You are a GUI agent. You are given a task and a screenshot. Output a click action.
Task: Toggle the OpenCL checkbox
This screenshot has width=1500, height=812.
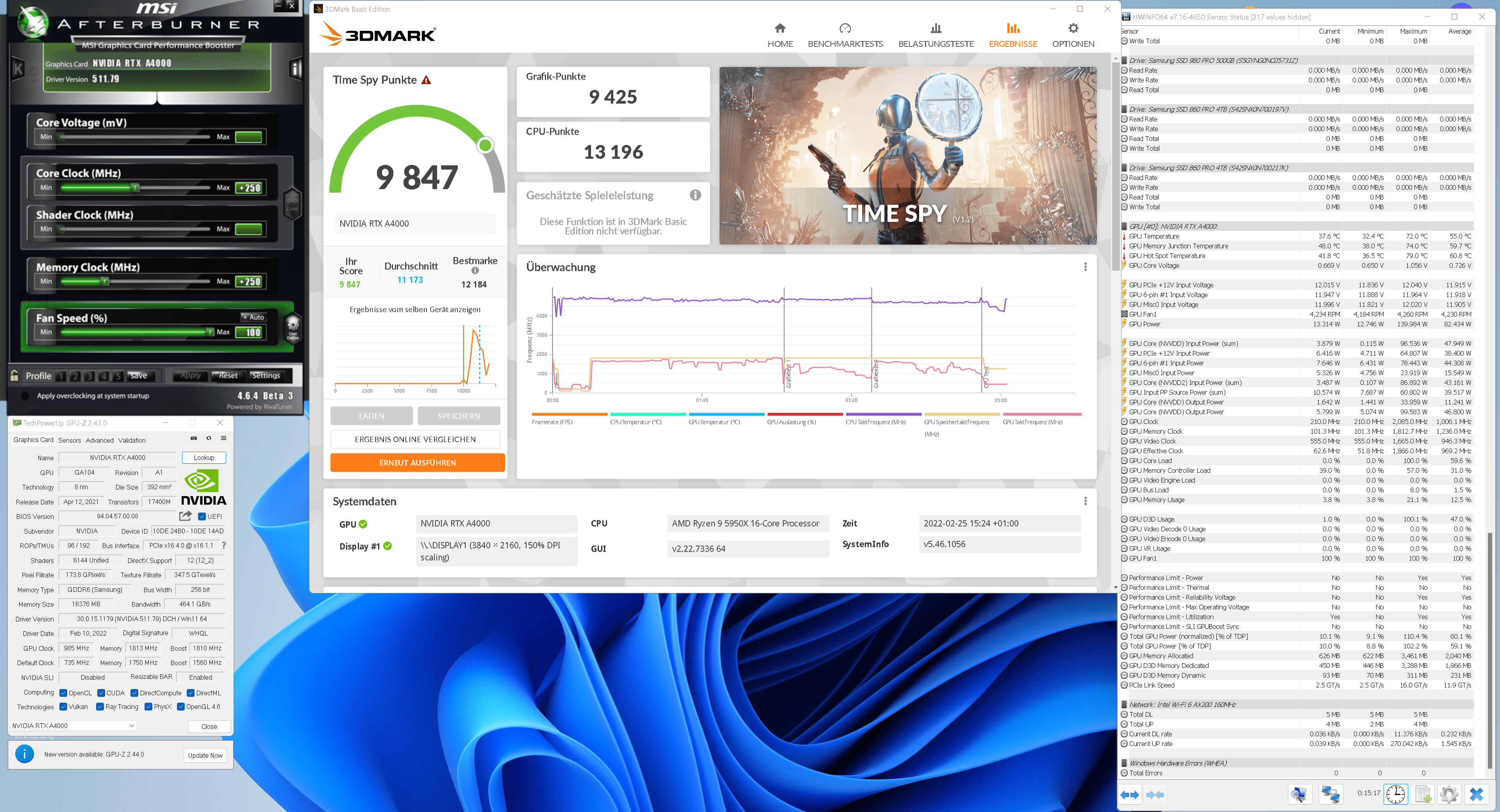click(x=63, y=693)
